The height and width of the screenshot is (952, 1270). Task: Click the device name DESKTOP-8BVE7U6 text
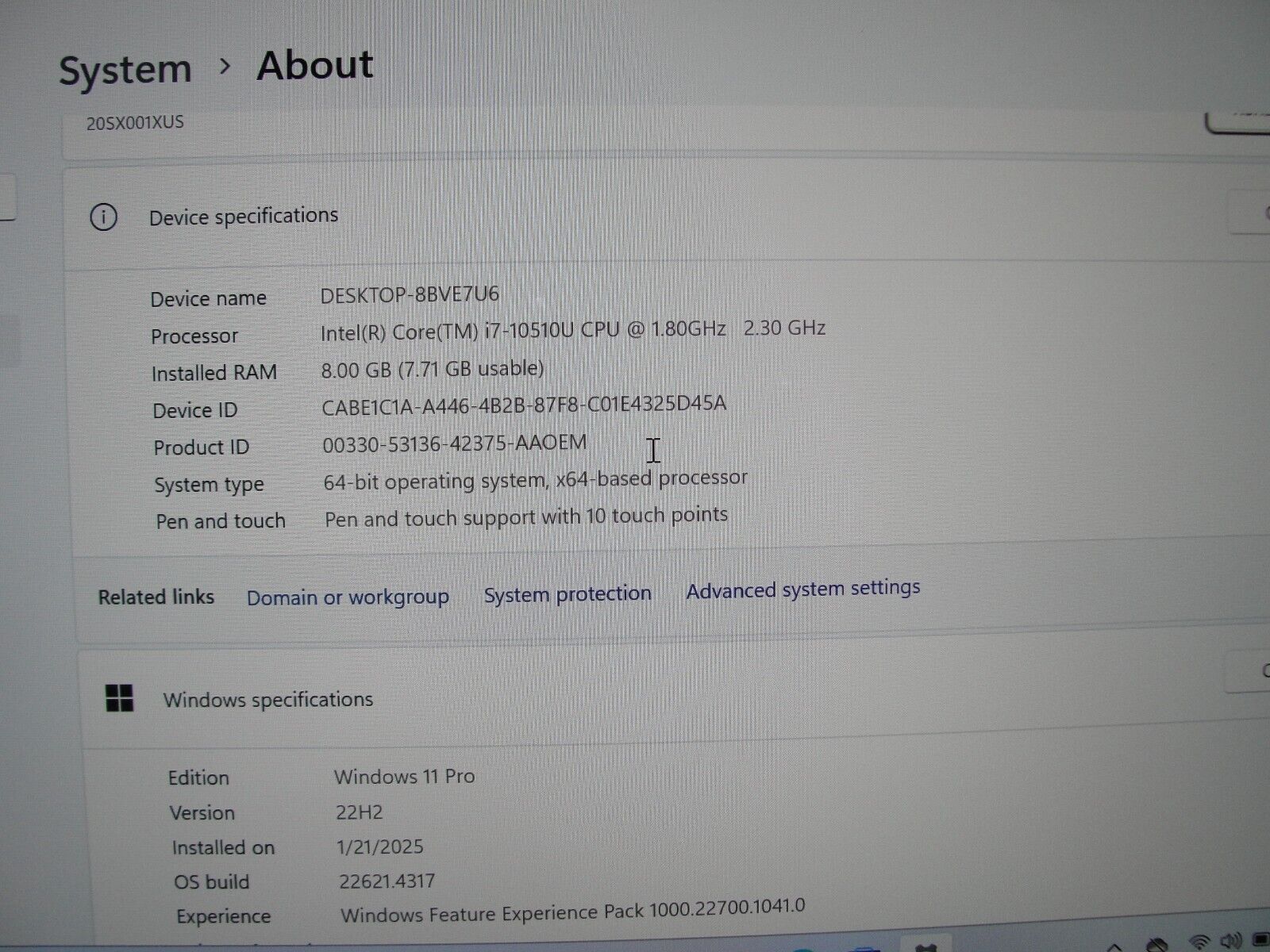click(x=410, y=295)
